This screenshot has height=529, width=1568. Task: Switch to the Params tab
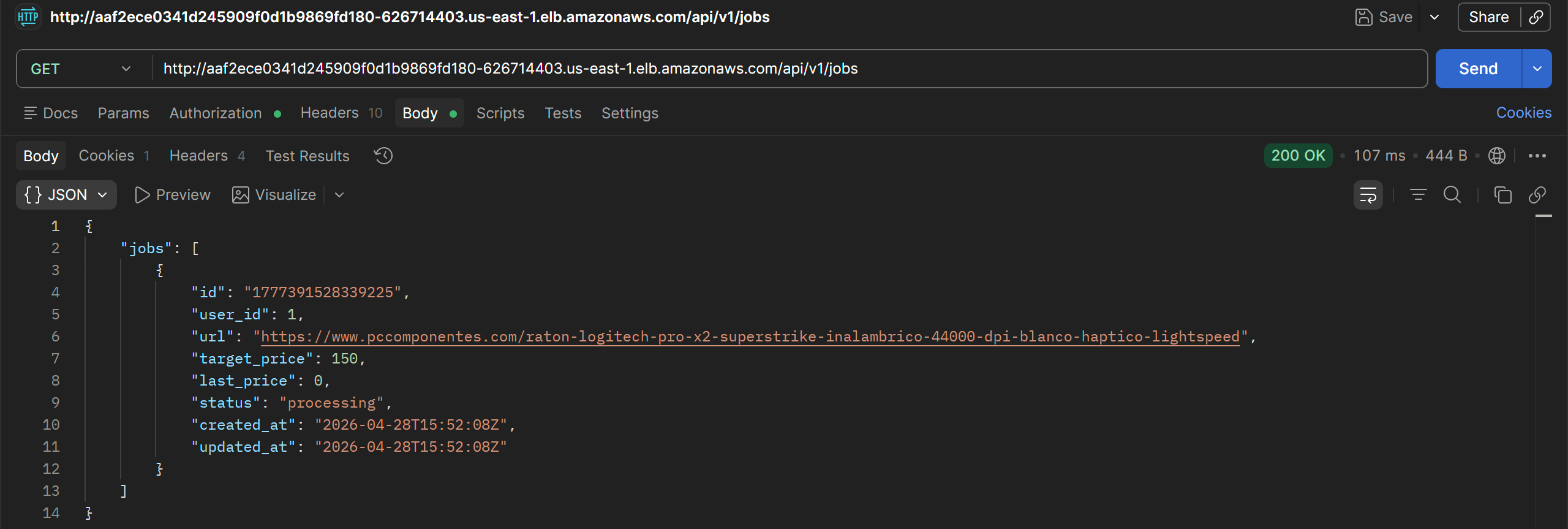124,113
